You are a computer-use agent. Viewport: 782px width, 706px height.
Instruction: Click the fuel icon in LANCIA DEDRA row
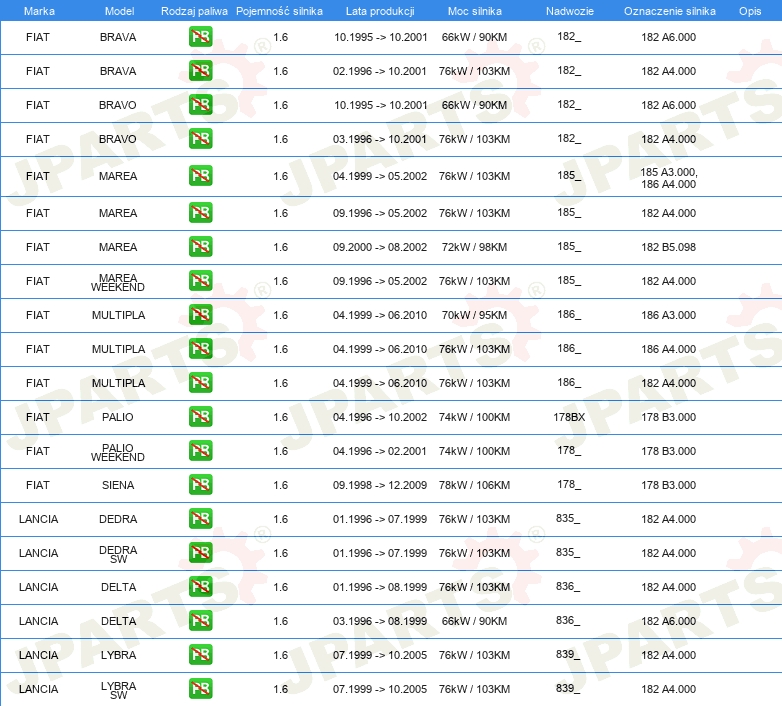coord(200,519)
